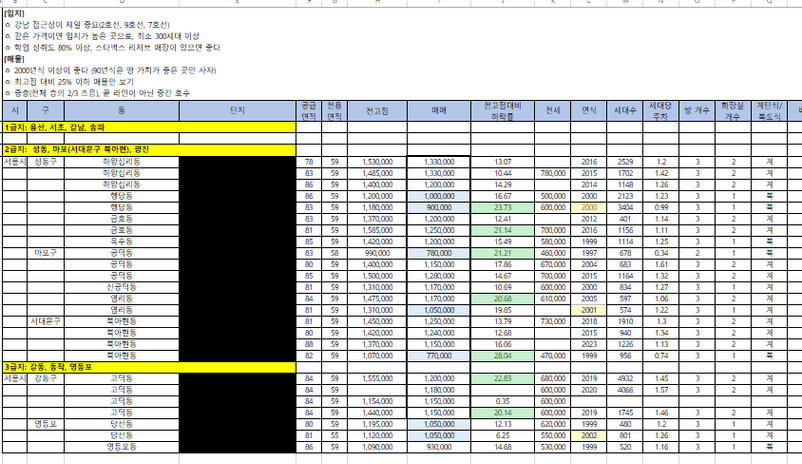Click the green 하락률 cell 23.73
The image size is (802, 464).
pyautogui.click(x=502, y=208)
